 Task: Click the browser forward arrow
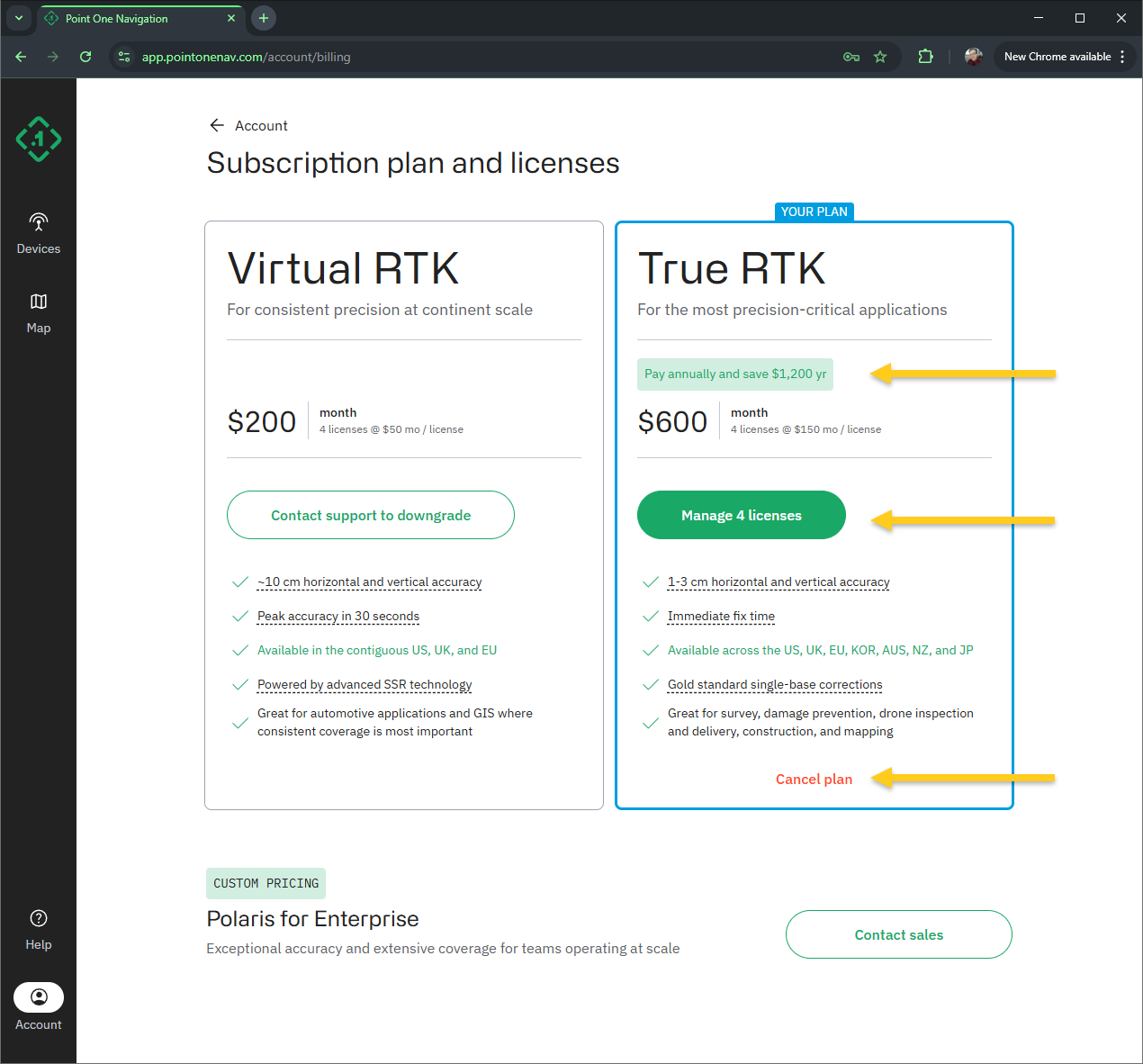point(53,57)
